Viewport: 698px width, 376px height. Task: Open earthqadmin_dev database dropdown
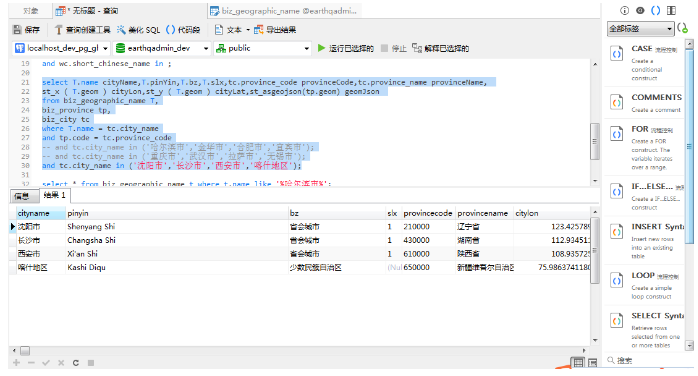162,48
